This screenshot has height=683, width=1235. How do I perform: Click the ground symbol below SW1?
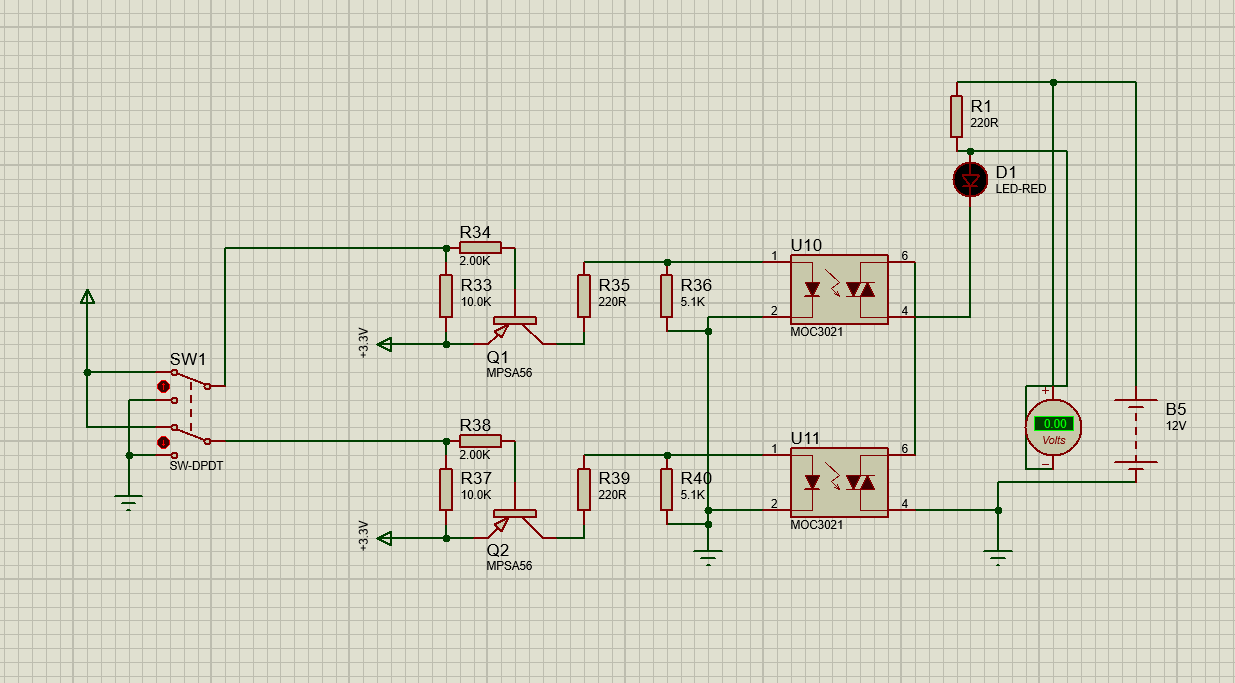tap(128, 503)
